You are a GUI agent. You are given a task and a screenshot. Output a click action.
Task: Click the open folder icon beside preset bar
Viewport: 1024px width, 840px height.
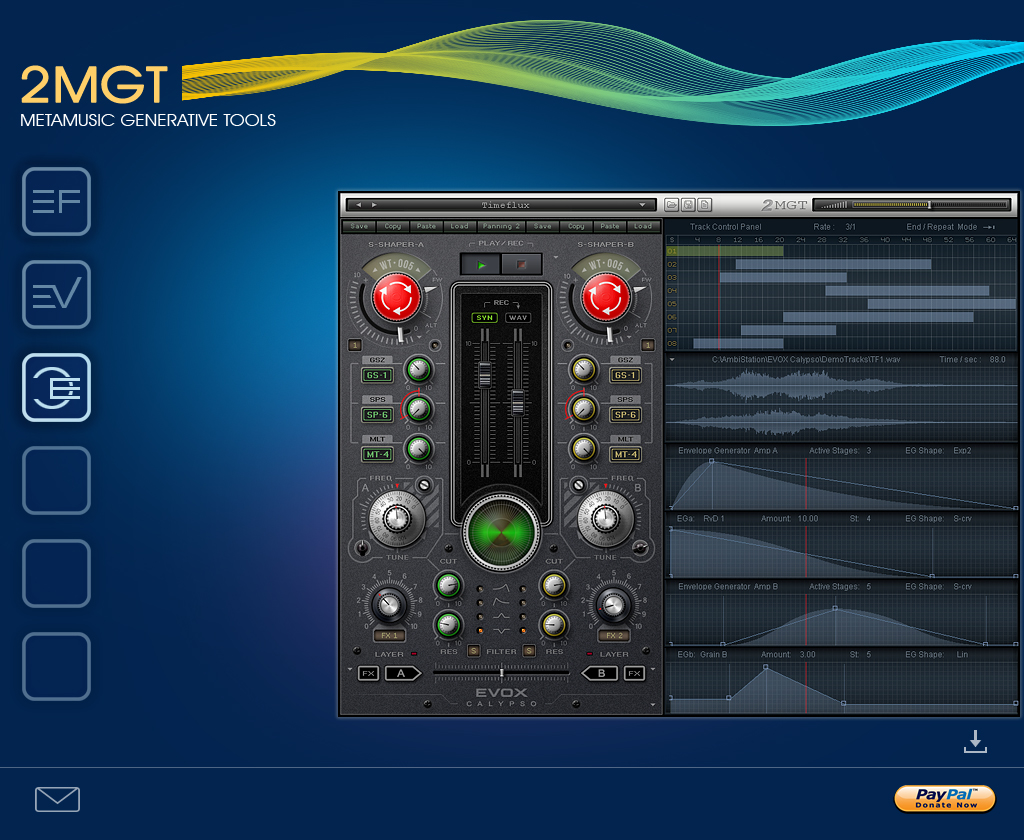(x=672, y=205)
